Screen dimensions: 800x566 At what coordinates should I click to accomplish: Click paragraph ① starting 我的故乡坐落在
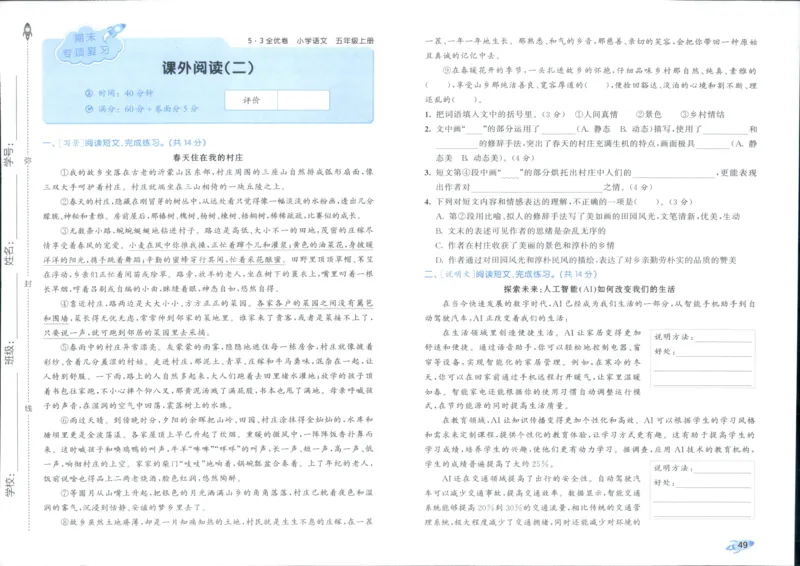pyautogui.click(x=208, y=179)
